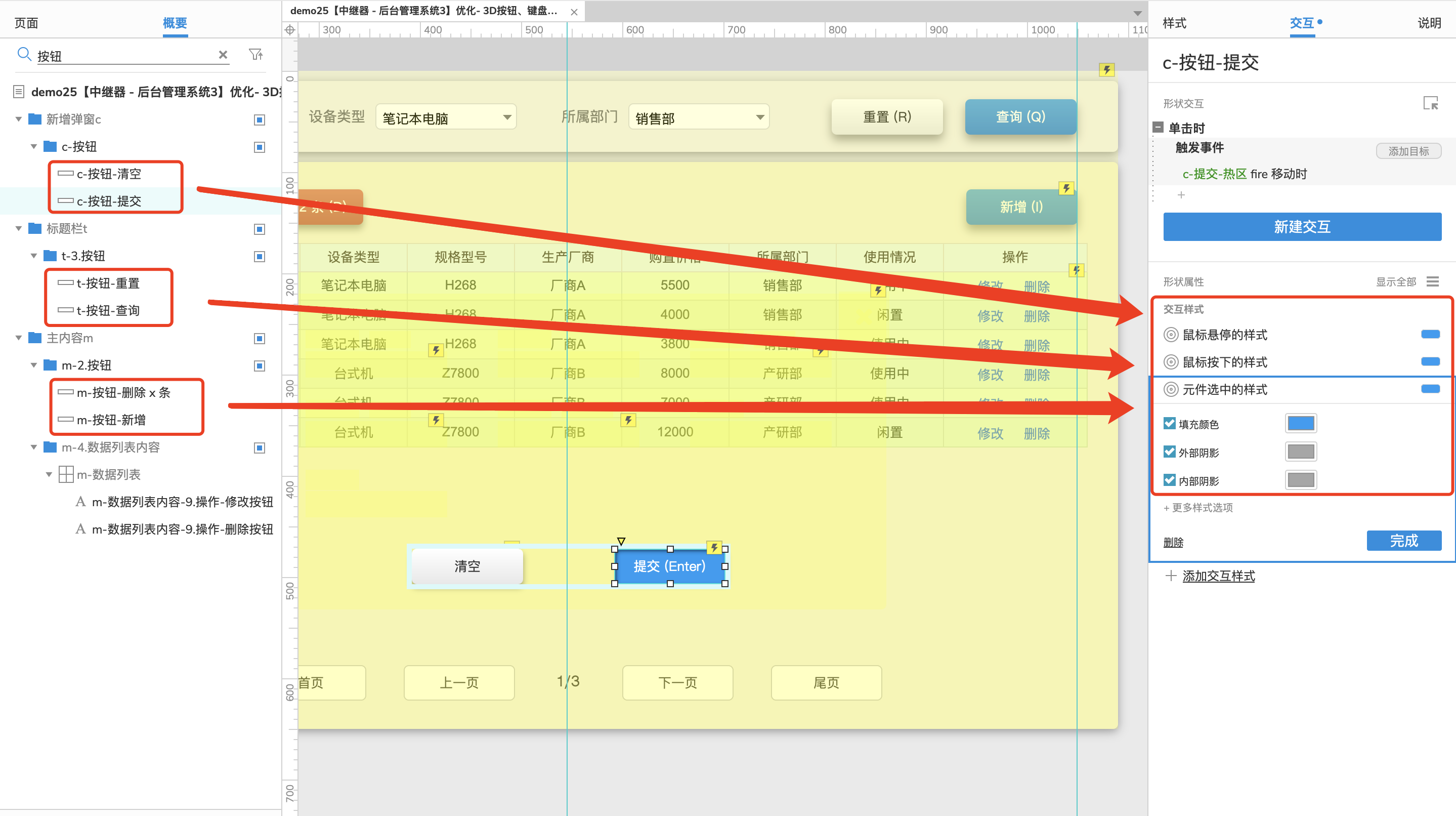Click the 完成 button
The image size is (1456, 816).
point(1403,541)
